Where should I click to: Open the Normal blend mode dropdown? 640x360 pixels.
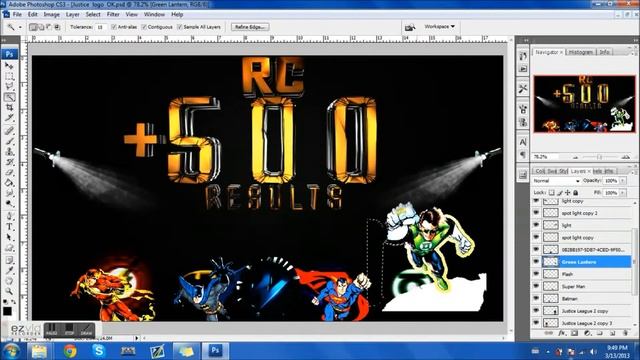click(556, 180)
